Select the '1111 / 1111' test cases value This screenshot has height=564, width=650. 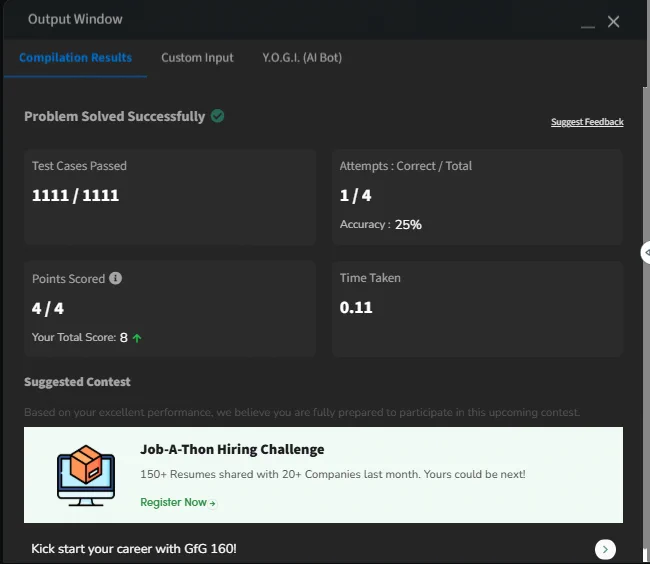pyautogui.click(x=75, y=195)
